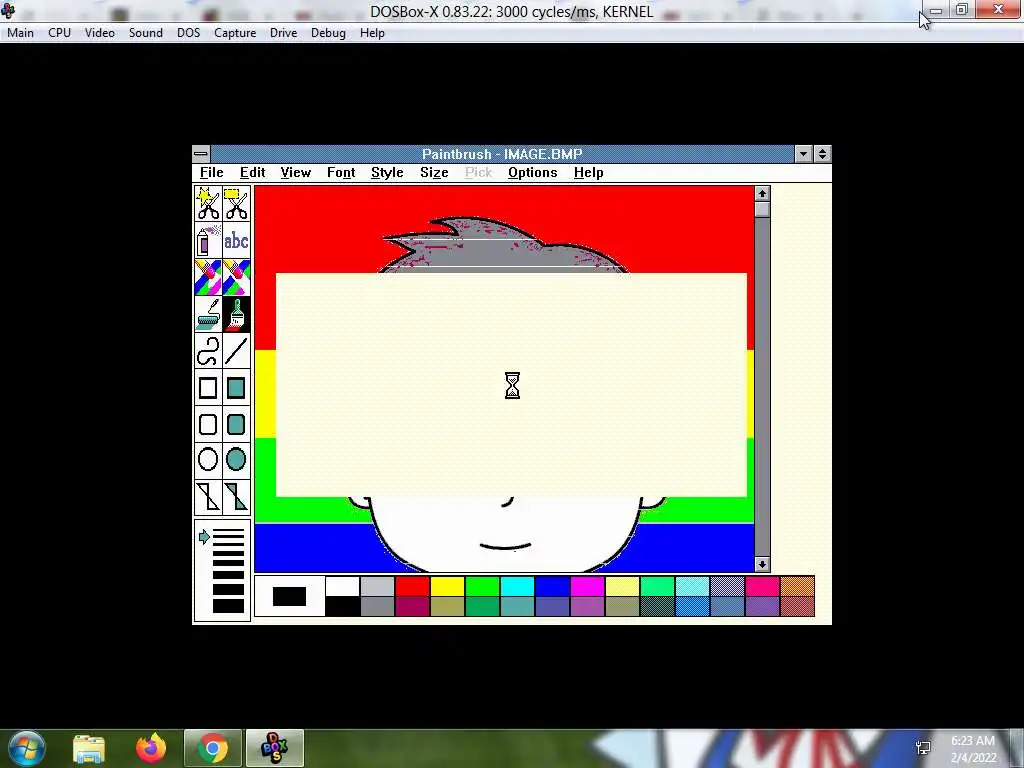Pick yellow color in palette

(x=448, y=586)
